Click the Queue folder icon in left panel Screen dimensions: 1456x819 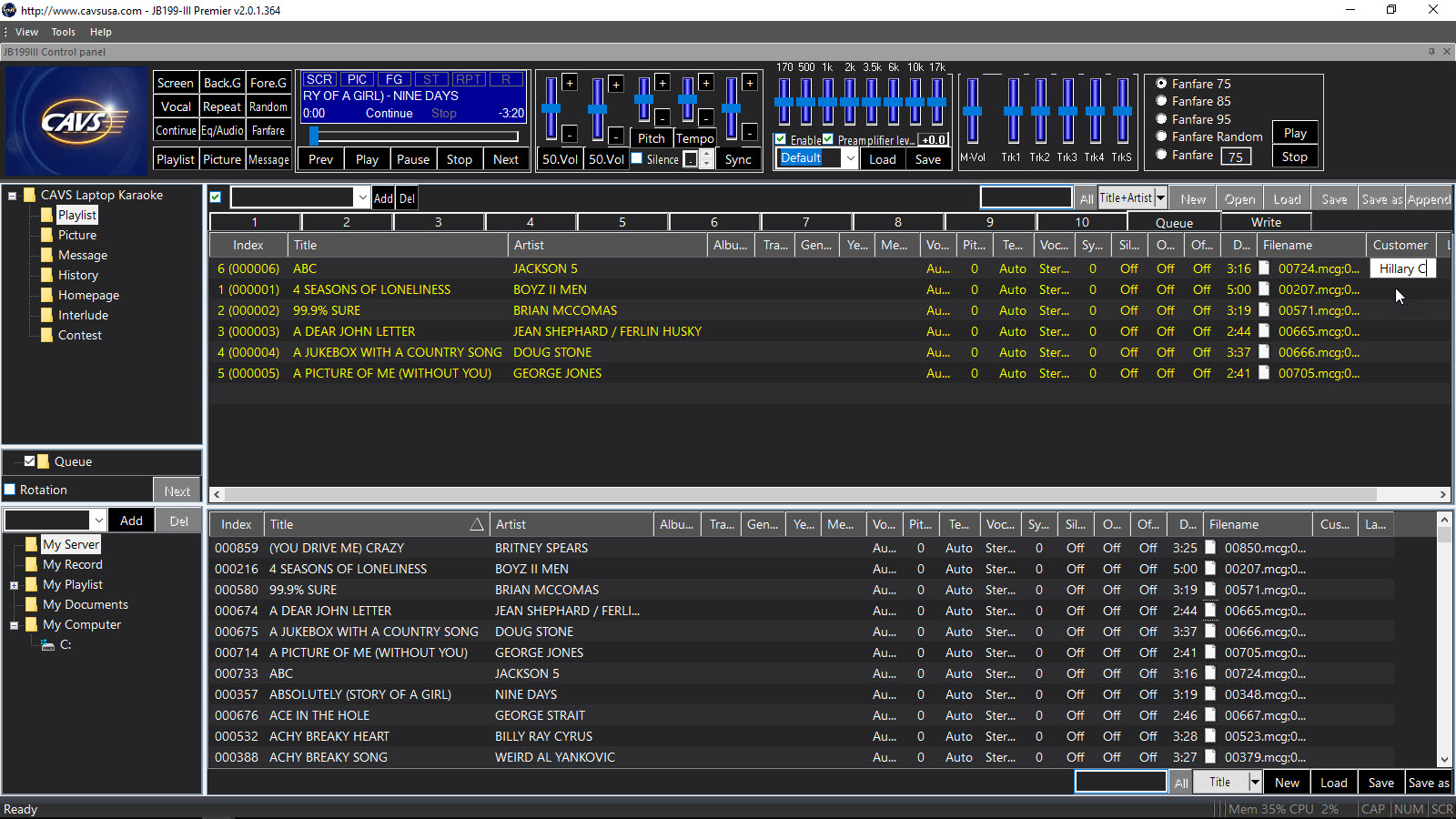[44, 461]
